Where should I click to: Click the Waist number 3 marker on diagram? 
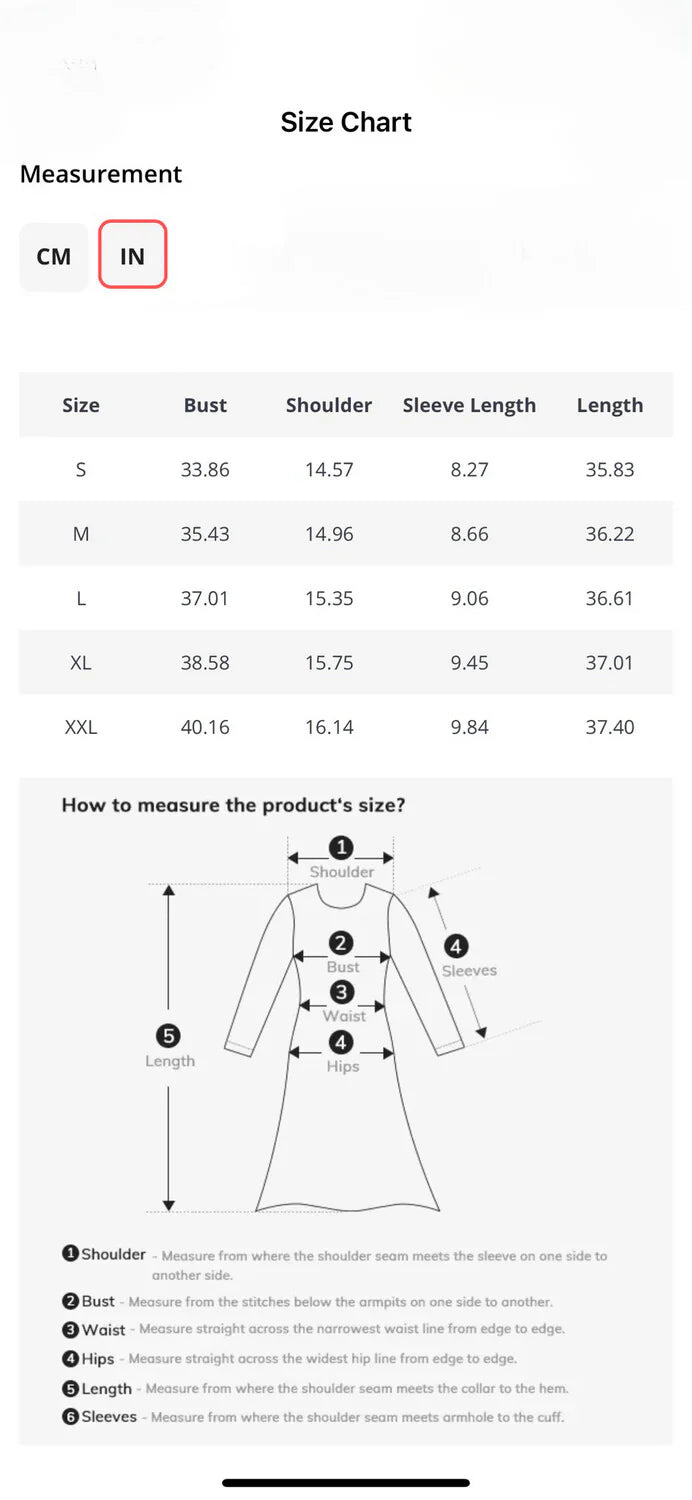[x=342, y=992]
